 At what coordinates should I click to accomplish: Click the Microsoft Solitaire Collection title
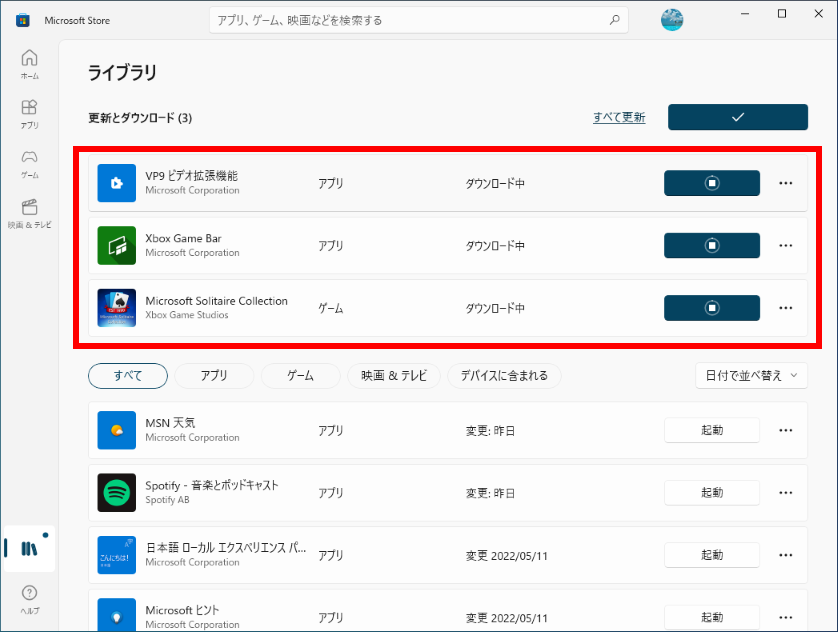tap(216, 301)
